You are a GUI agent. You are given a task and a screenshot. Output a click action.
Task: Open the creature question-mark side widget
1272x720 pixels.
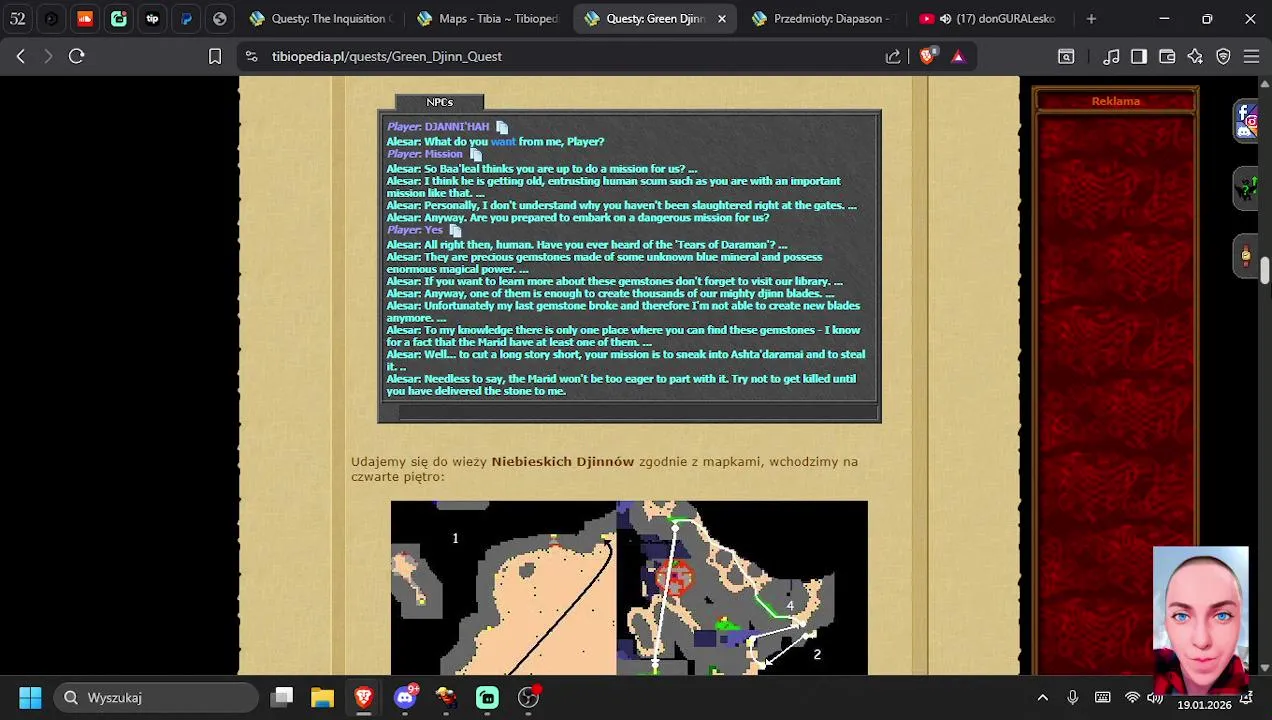click(1246, 187)
